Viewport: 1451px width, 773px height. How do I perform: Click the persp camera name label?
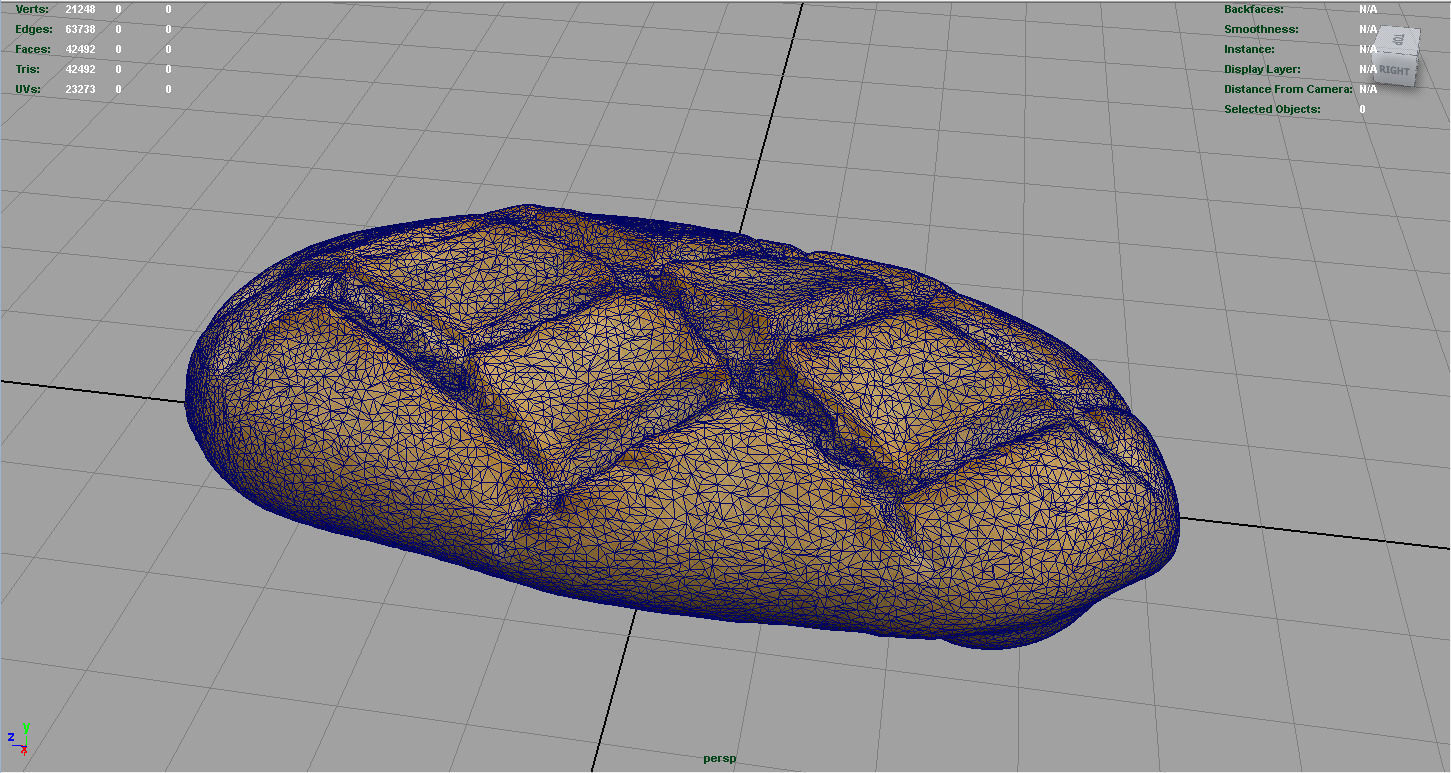(x=719, y=758)
